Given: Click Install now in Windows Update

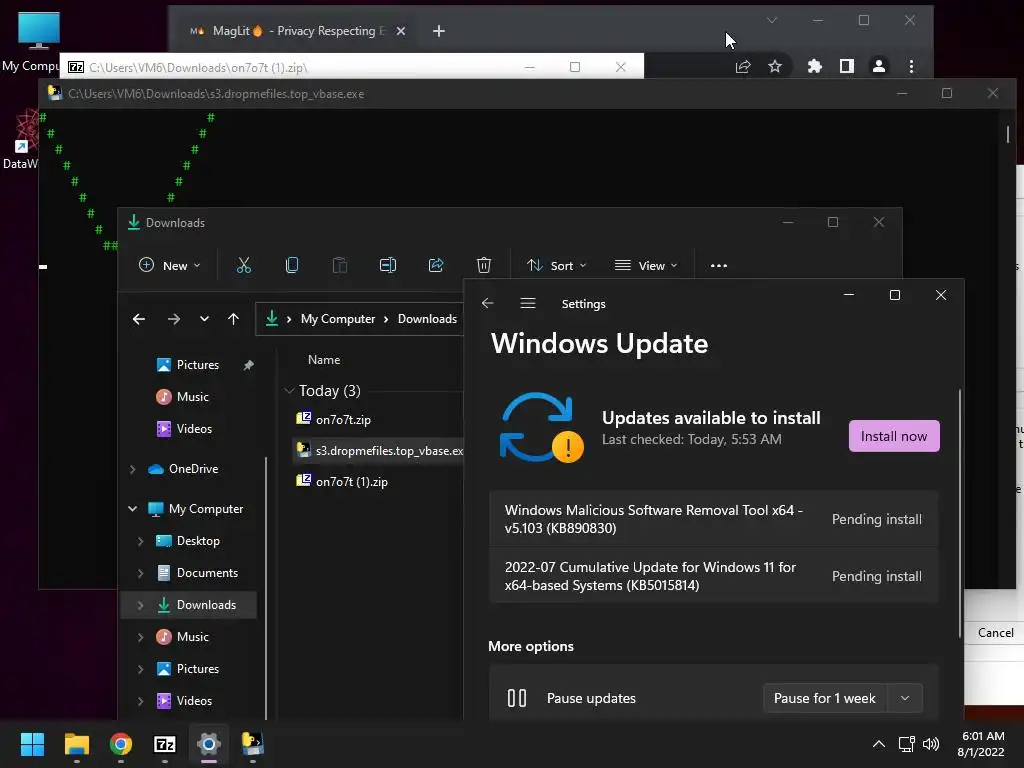Looking at the screenshot, I should 893,436.
